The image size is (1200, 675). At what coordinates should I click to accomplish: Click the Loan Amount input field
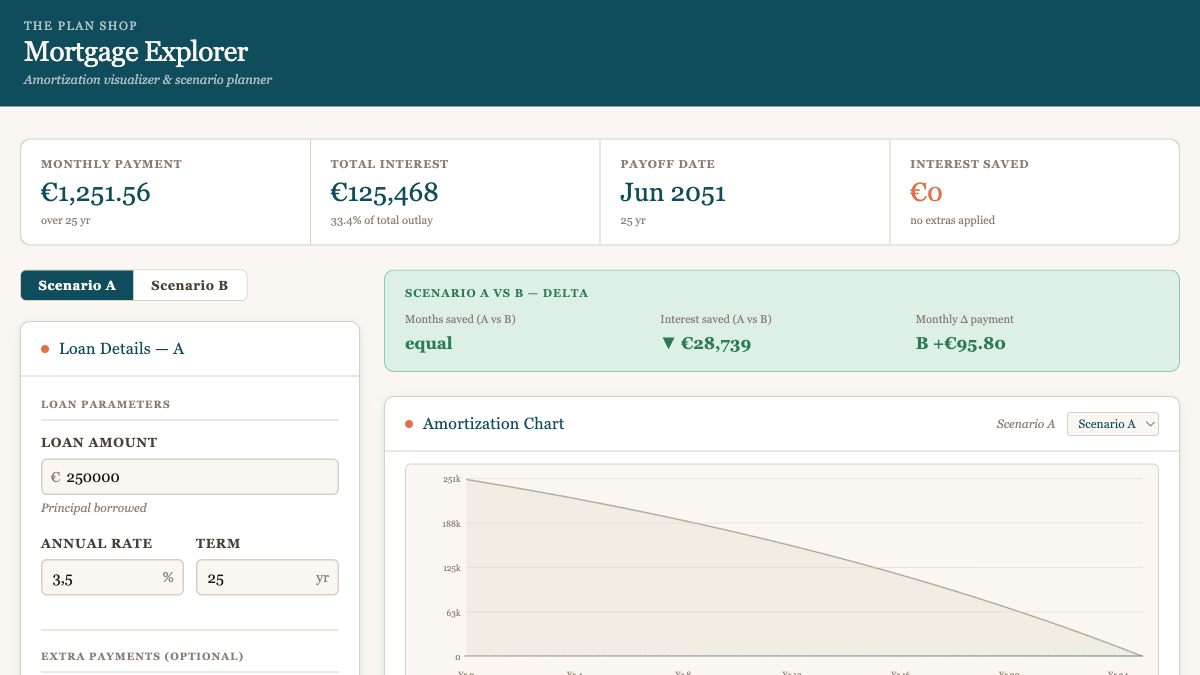[190, 477]
